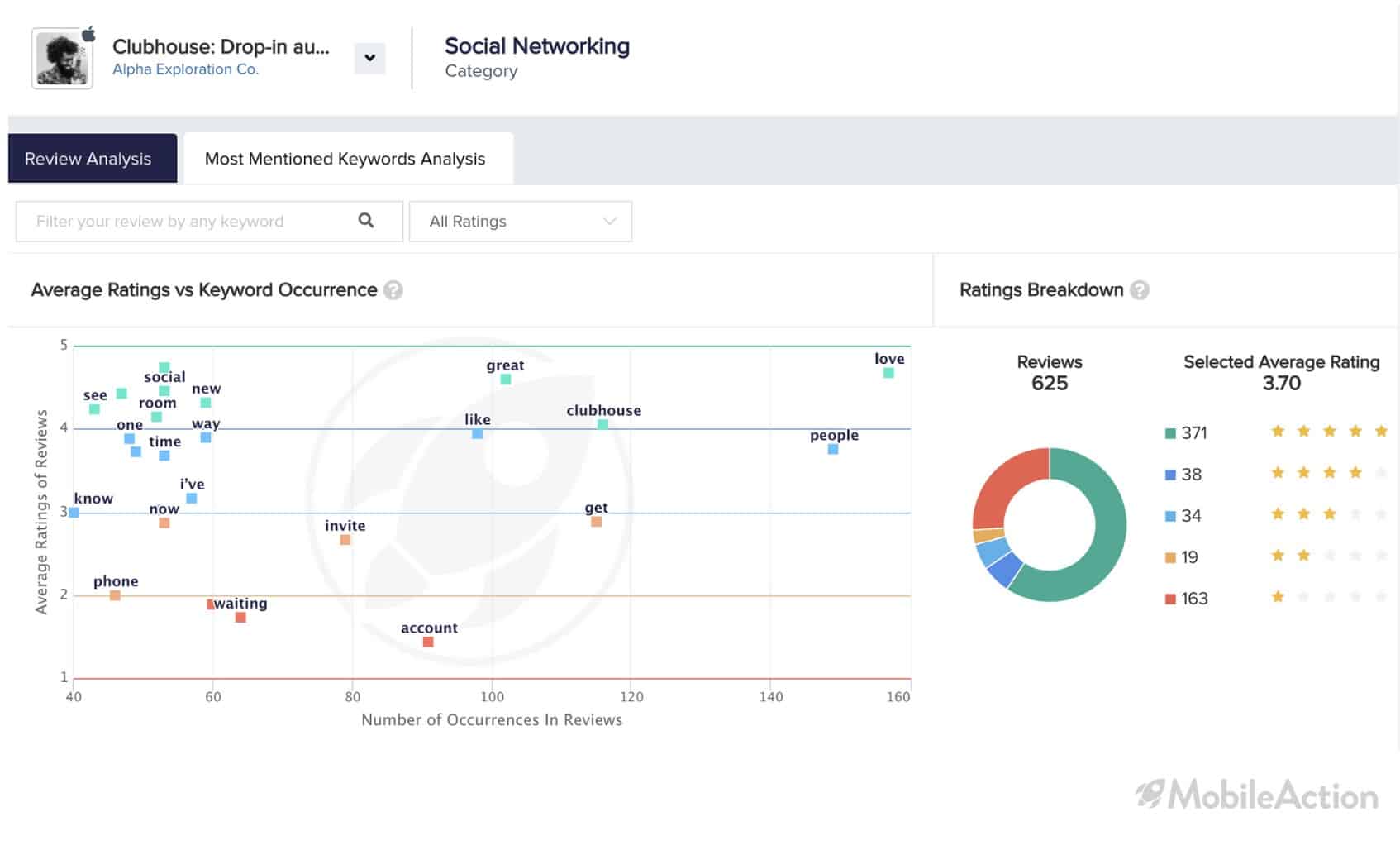This screenshot has height=850, width=1400.
Task: Toggle light-blue 34 three-star legend swatch
Action: point(1170,516)
